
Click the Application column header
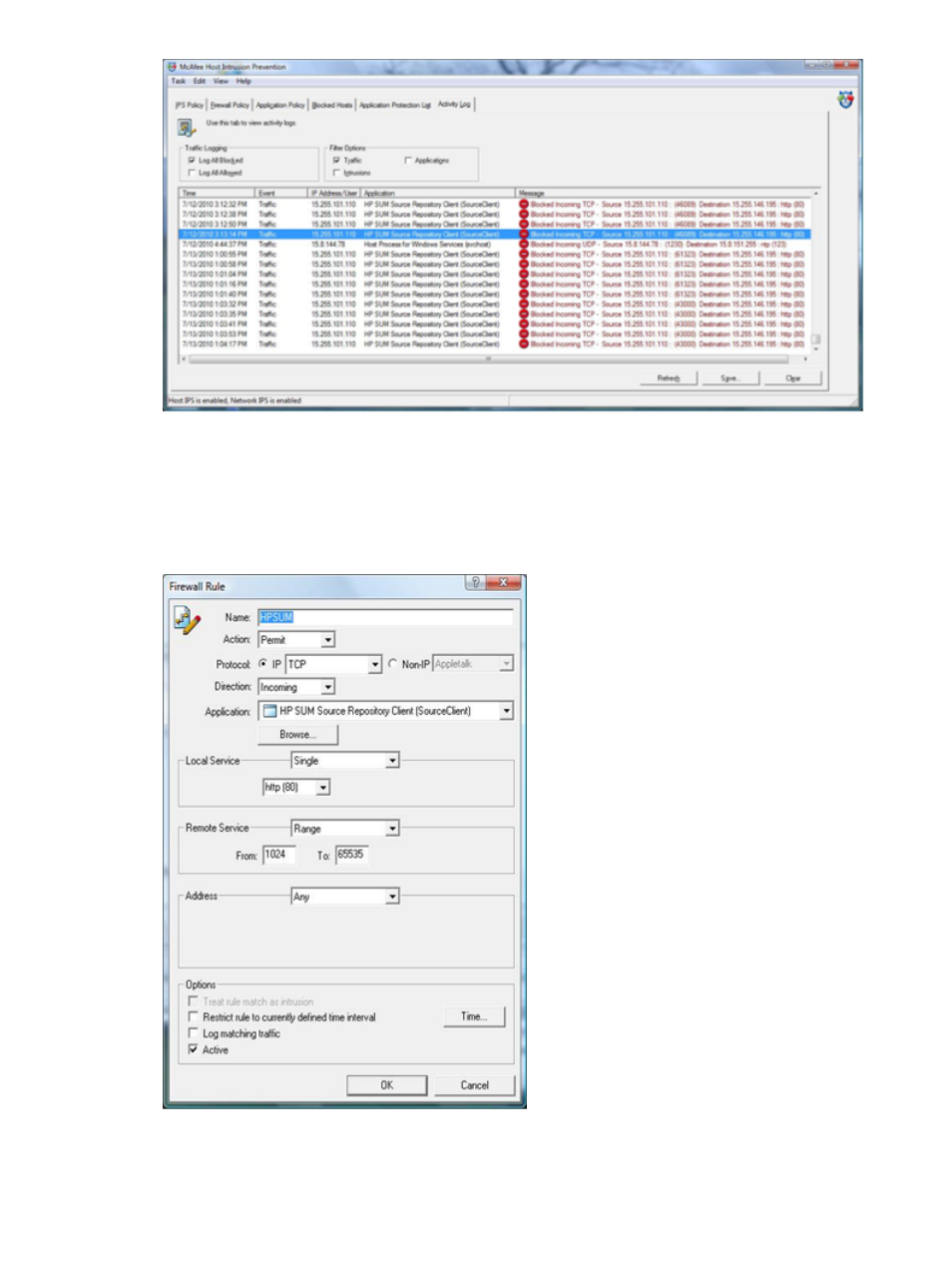(x=438, y=193)
